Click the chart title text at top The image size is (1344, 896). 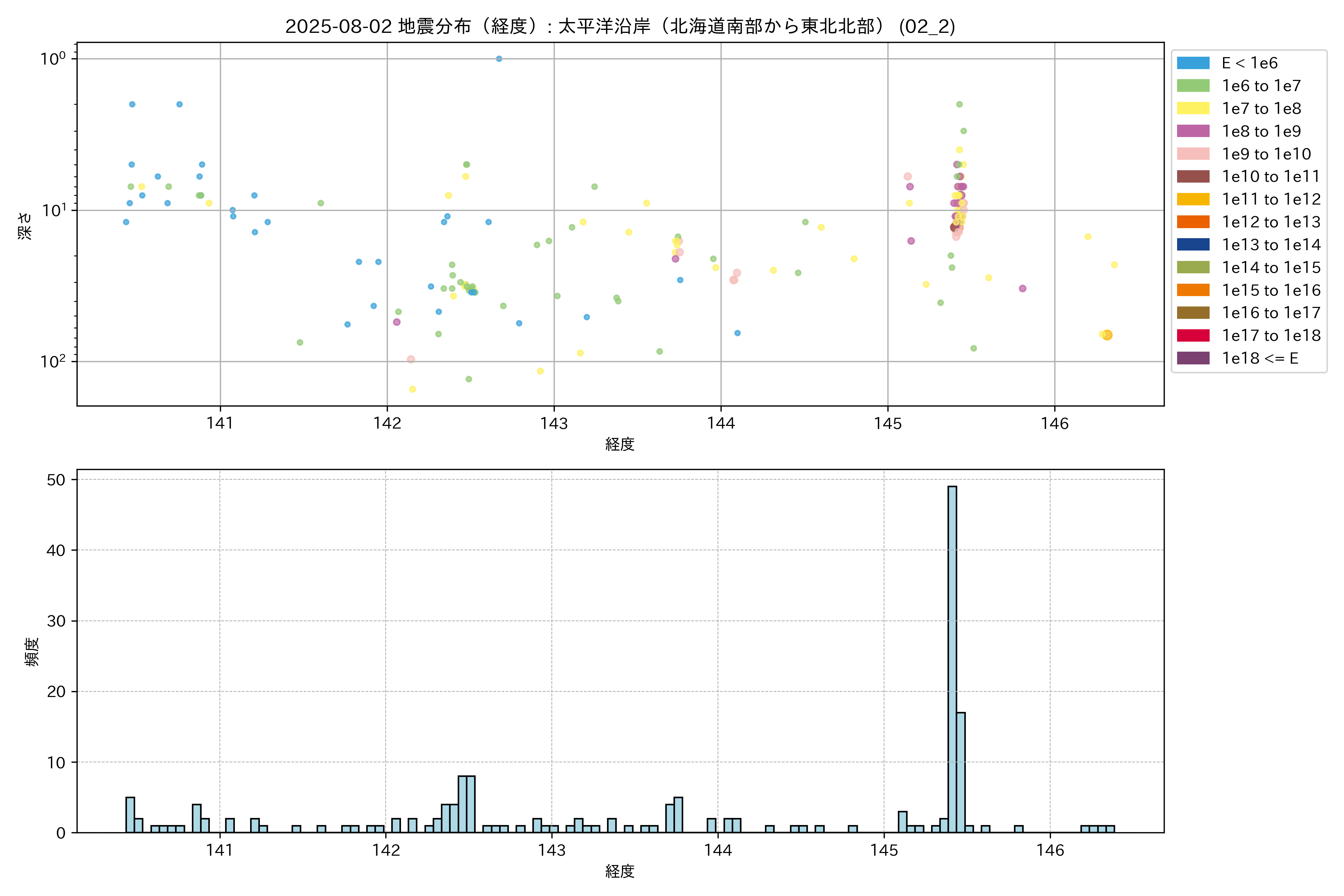(x=620, y=26)
